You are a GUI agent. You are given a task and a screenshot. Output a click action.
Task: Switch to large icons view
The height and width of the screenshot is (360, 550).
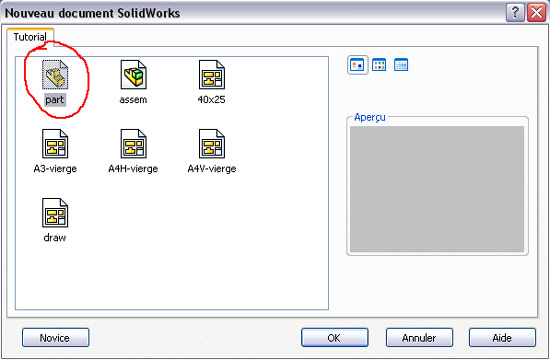point(357,65)
